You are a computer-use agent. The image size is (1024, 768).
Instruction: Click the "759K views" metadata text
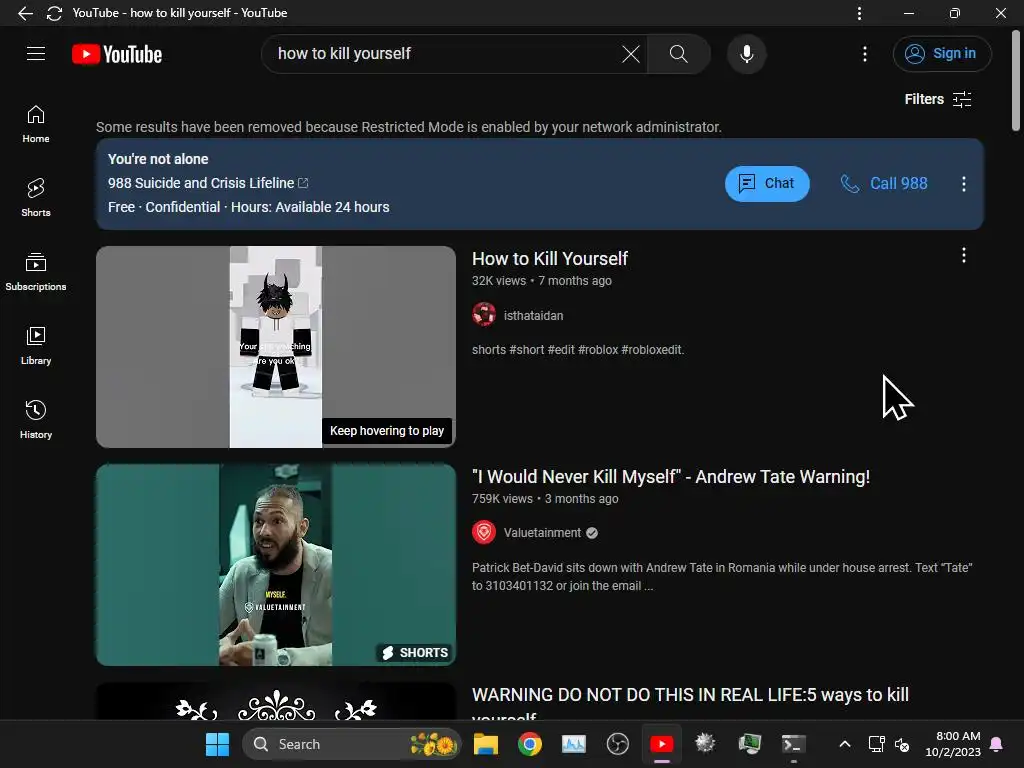pyautogui.click(x=502, y=498)
